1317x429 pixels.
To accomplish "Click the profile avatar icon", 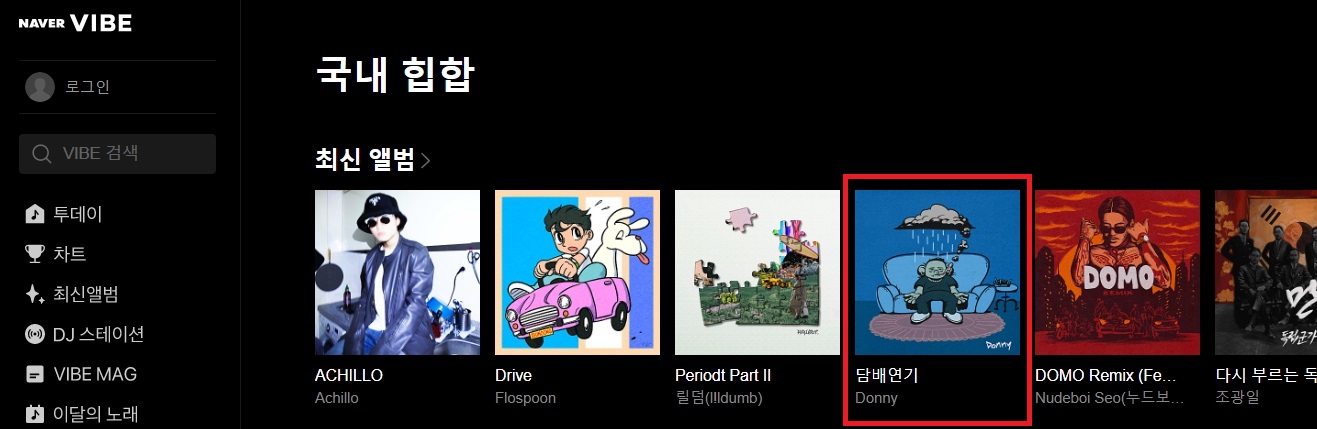I will [x=40, y=87].
